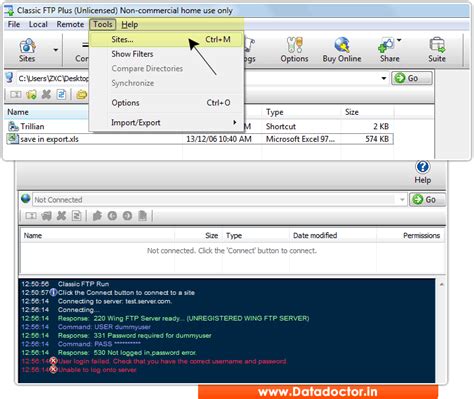Click remote Name column header
Image resolution: width=474 pixels, height=399 pixels.
(x=97, y=236)
